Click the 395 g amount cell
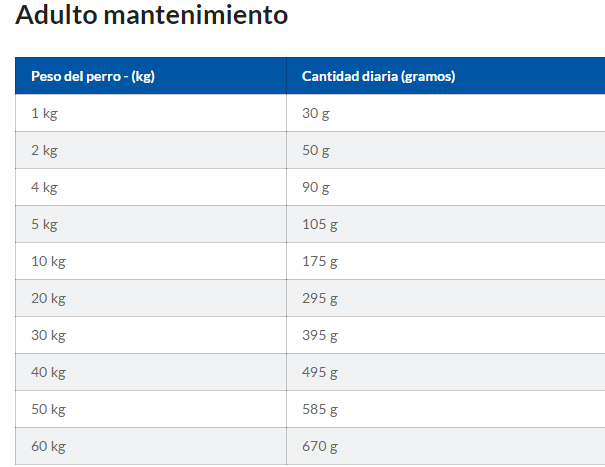The width and height of the screenshot is (605, 467). pos(319,335)
